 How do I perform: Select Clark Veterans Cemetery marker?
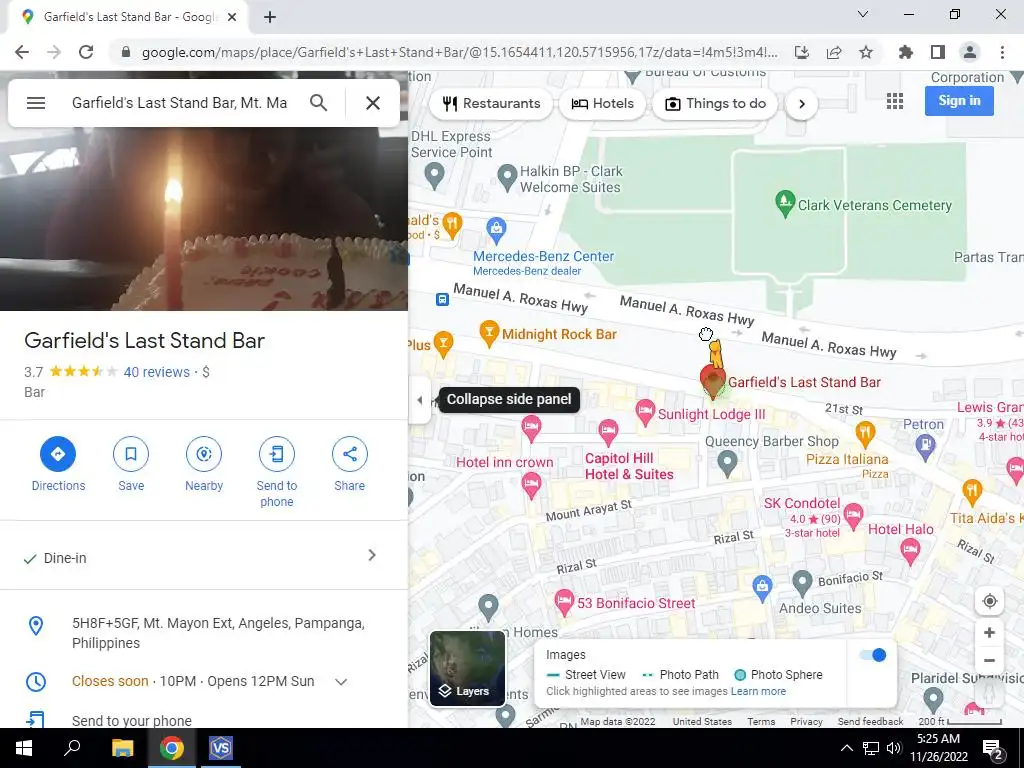tap(784, 204)
